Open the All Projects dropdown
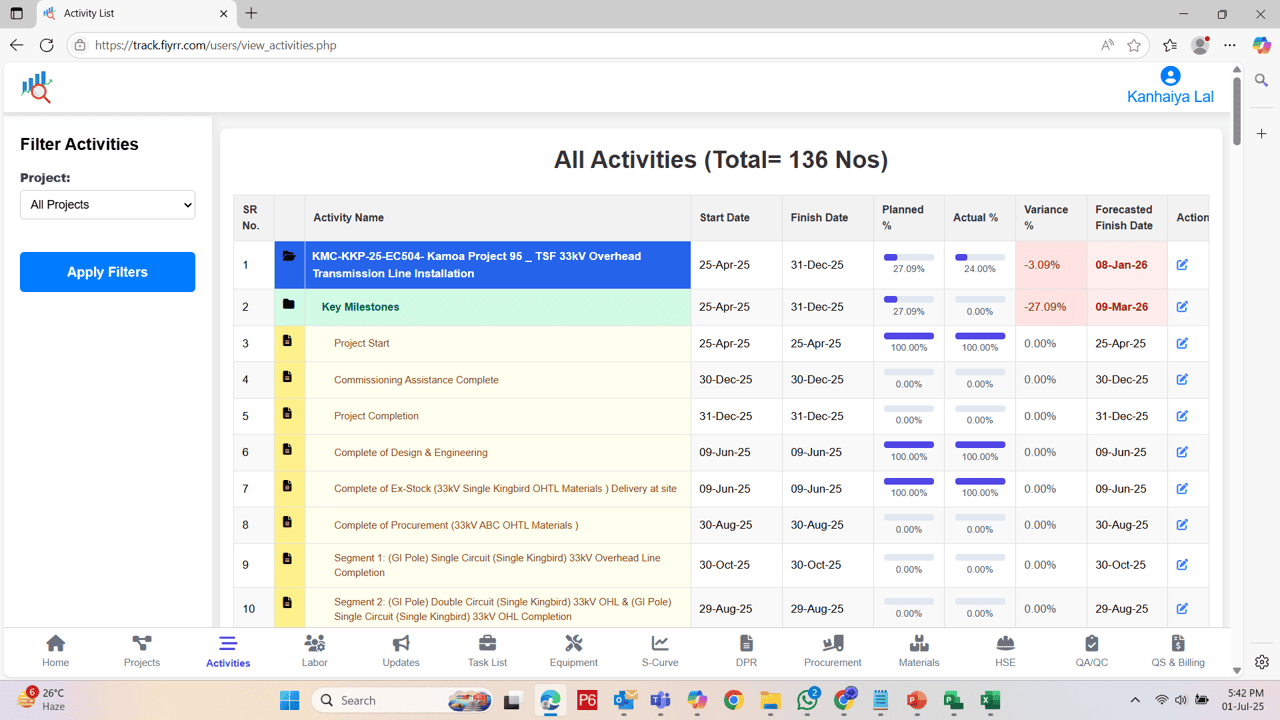Screen dimensions: 1280x720 [x=107, y=204]
